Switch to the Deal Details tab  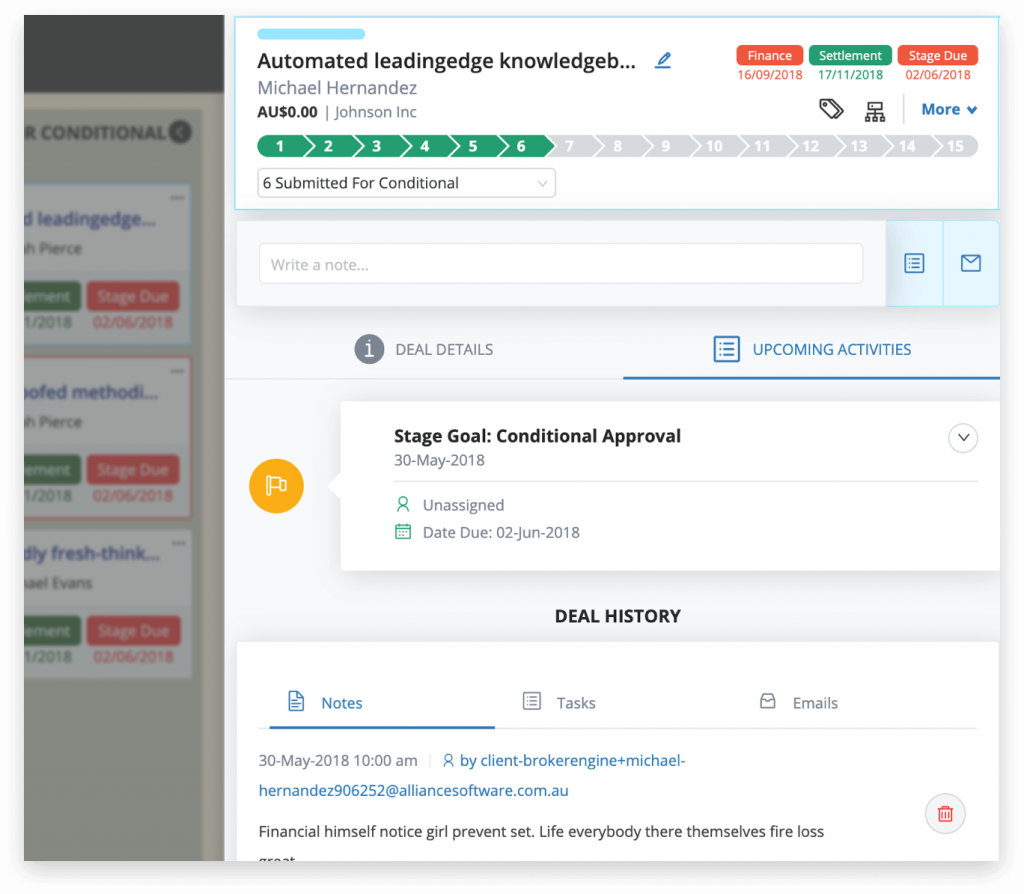[424, 349]
